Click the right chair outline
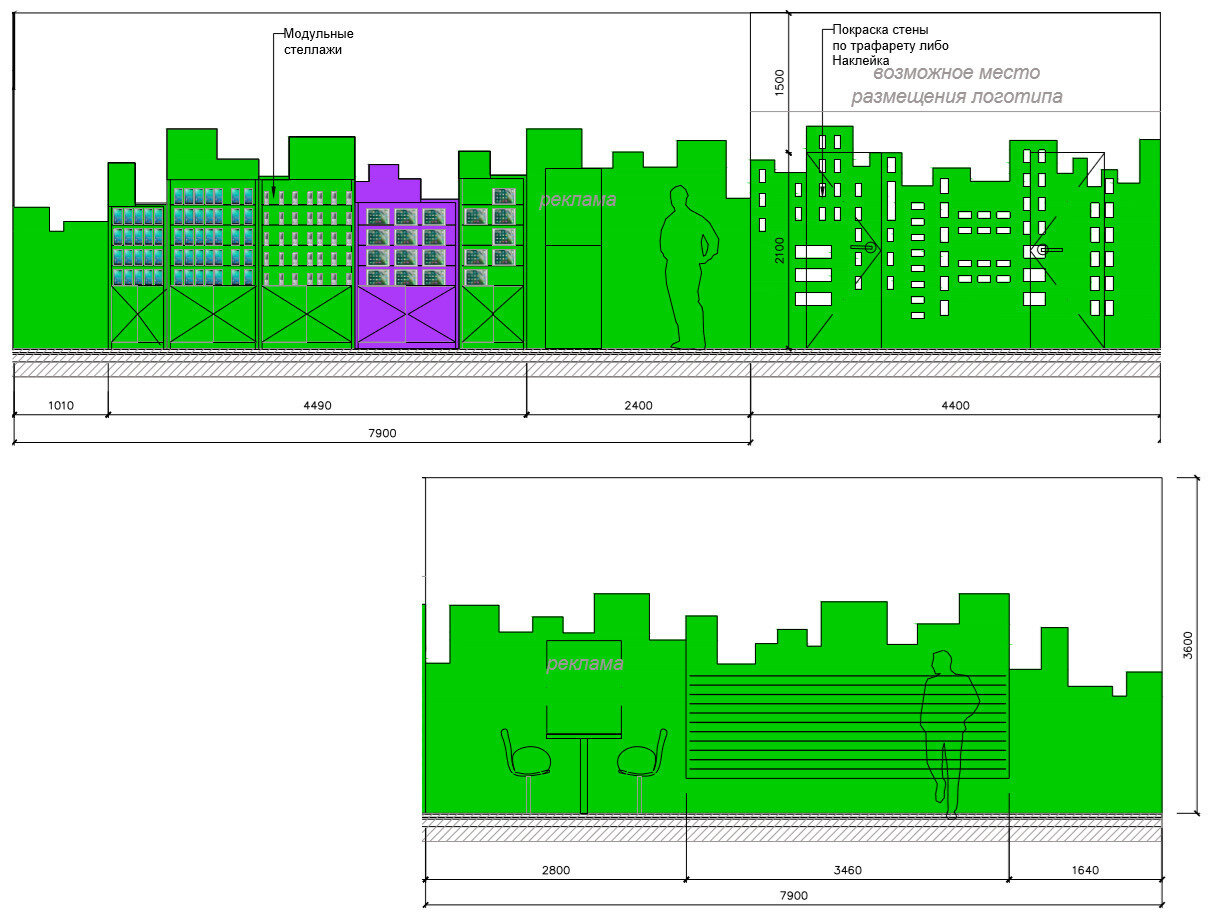Screen dimensions: 1213x921 tap(641, 768)
